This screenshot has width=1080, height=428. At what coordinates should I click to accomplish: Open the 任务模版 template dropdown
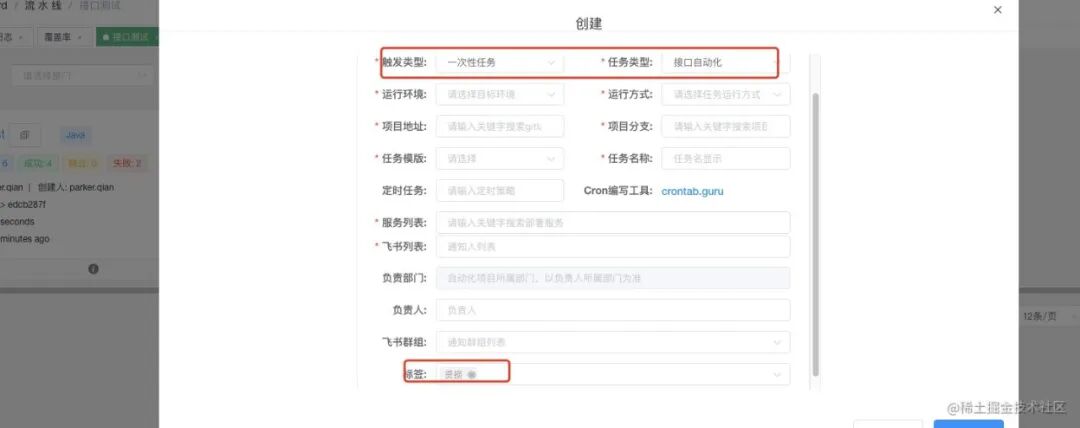500,159
